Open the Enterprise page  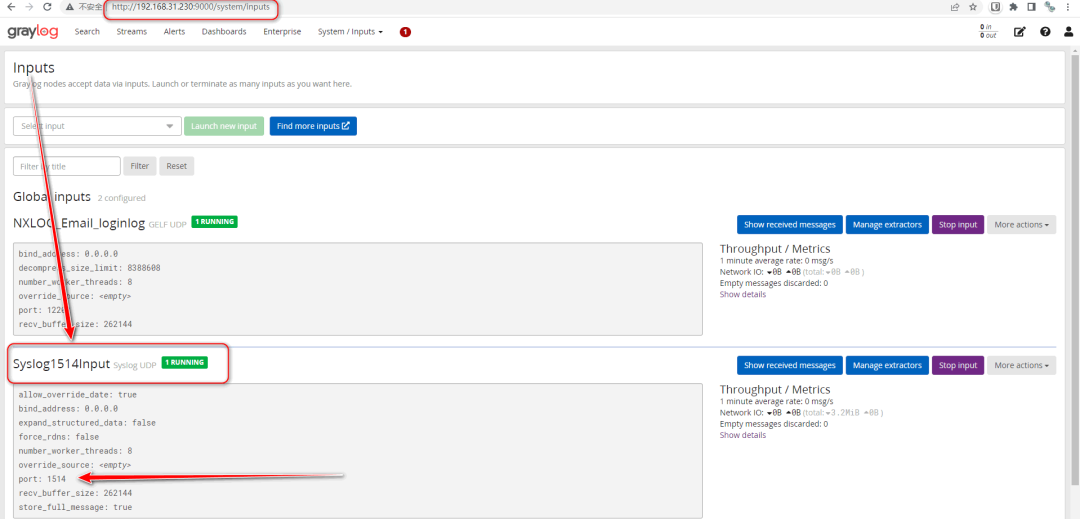(x=282, y=32)
